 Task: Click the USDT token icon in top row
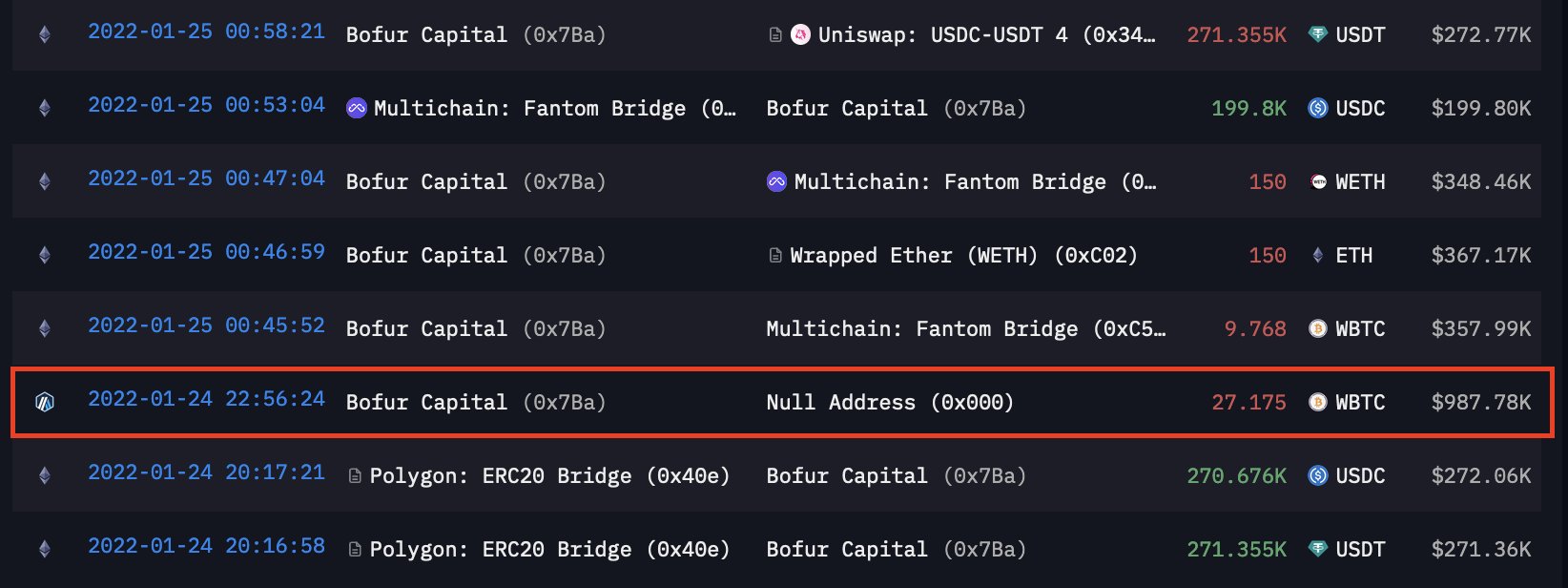point(1317,35)
